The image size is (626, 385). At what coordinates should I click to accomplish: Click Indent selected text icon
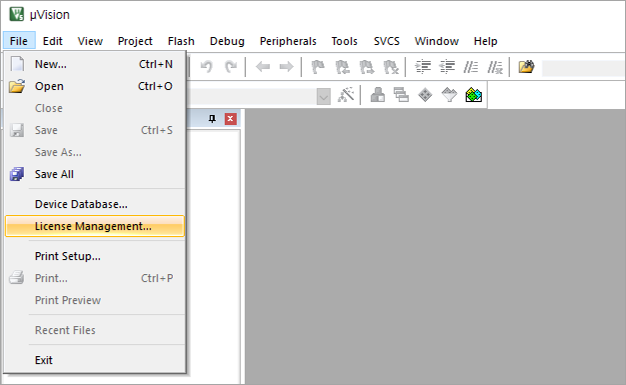423,67
